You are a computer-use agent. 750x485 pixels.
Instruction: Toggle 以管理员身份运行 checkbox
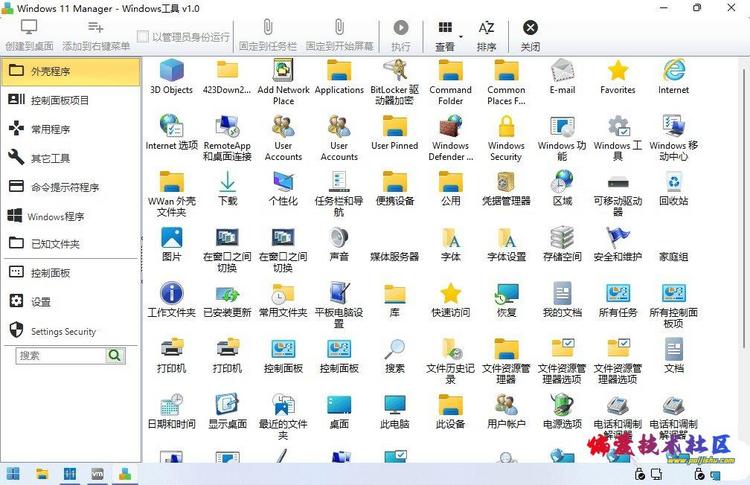[142, 36]
